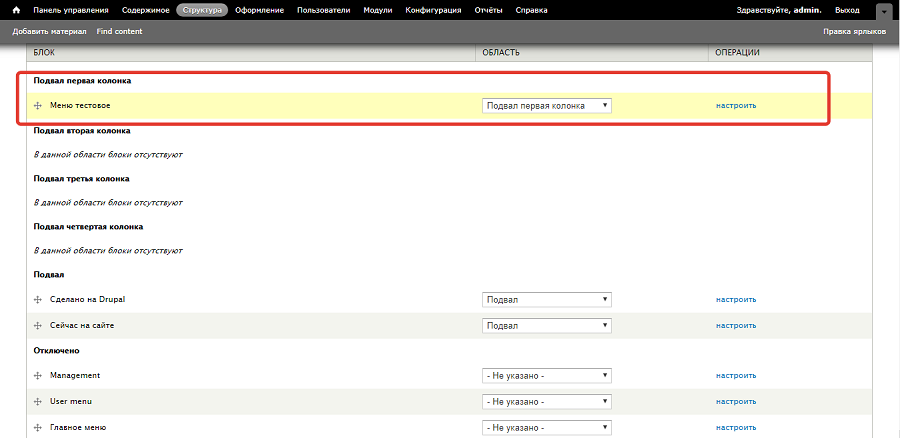Click настроить for User menu block
The width and height of the screenshot is (900, 438).
[x=736, y=402]
